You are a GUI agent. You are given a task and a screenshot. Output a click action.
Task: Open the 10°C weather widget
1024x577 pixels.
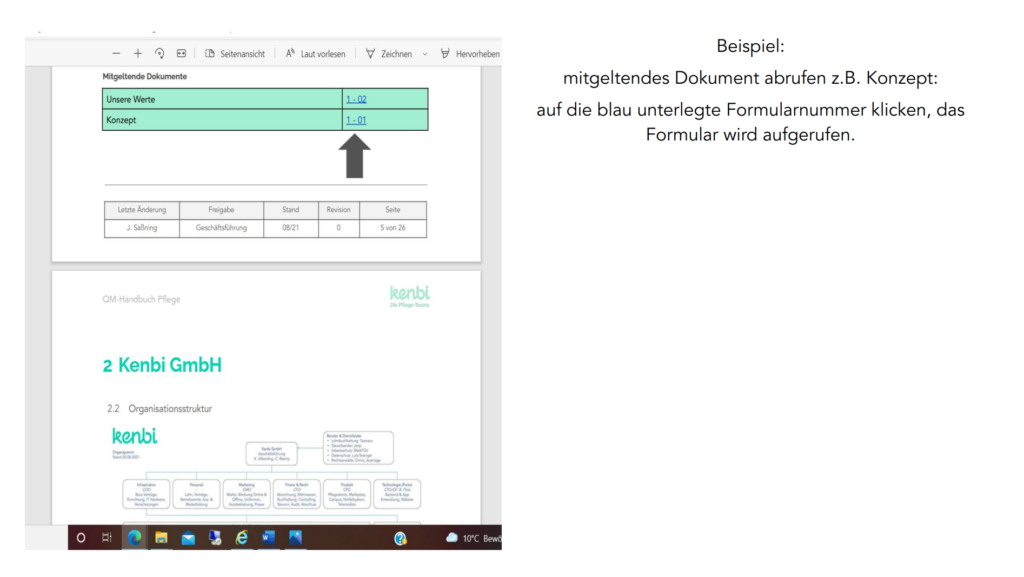[473, 538]
